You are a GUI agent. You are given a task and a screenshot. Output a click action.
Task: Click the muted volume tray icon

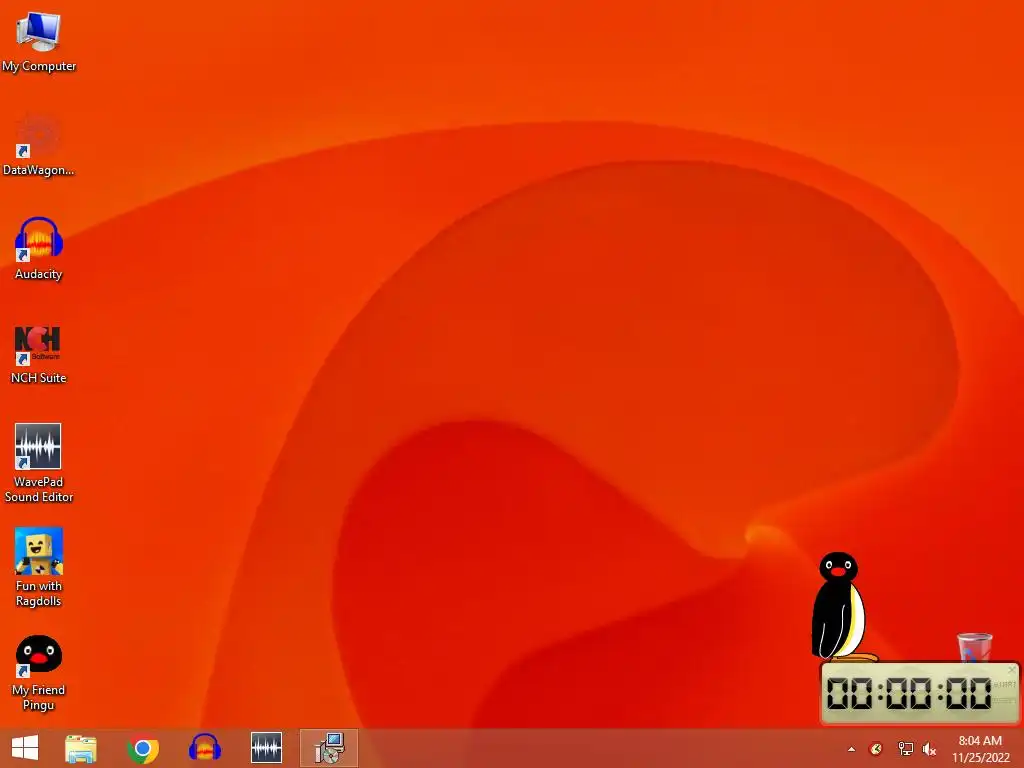point(929,749)
